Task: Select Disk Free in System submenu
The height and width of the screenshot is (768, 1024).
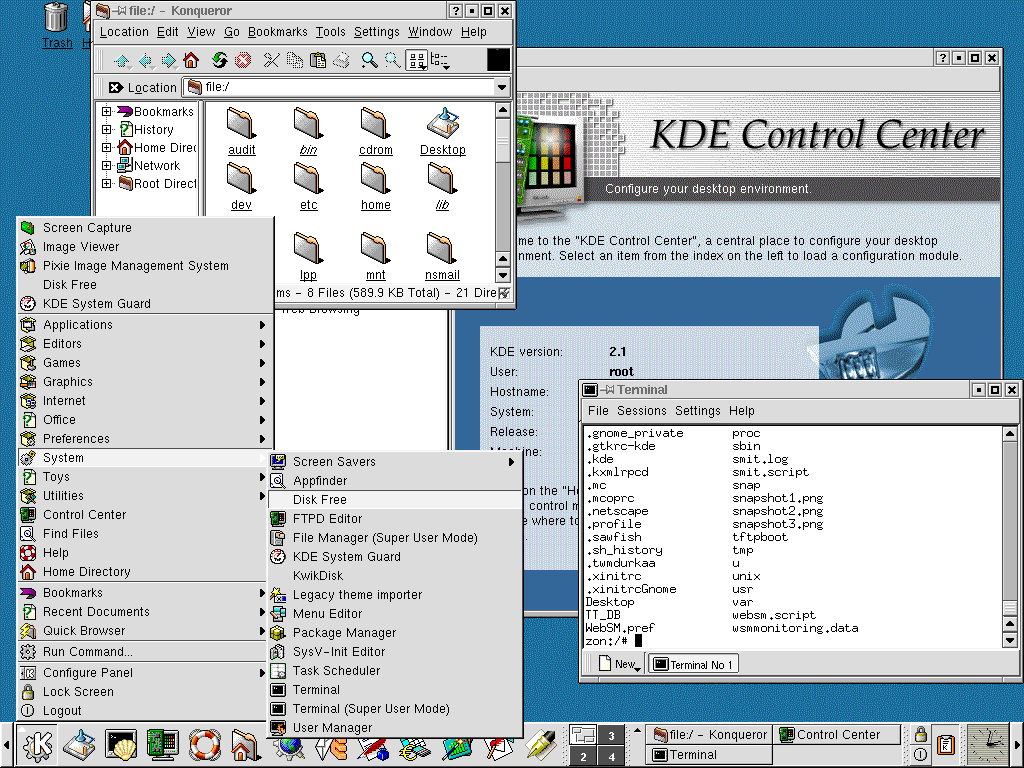Action: coord(320,500)
